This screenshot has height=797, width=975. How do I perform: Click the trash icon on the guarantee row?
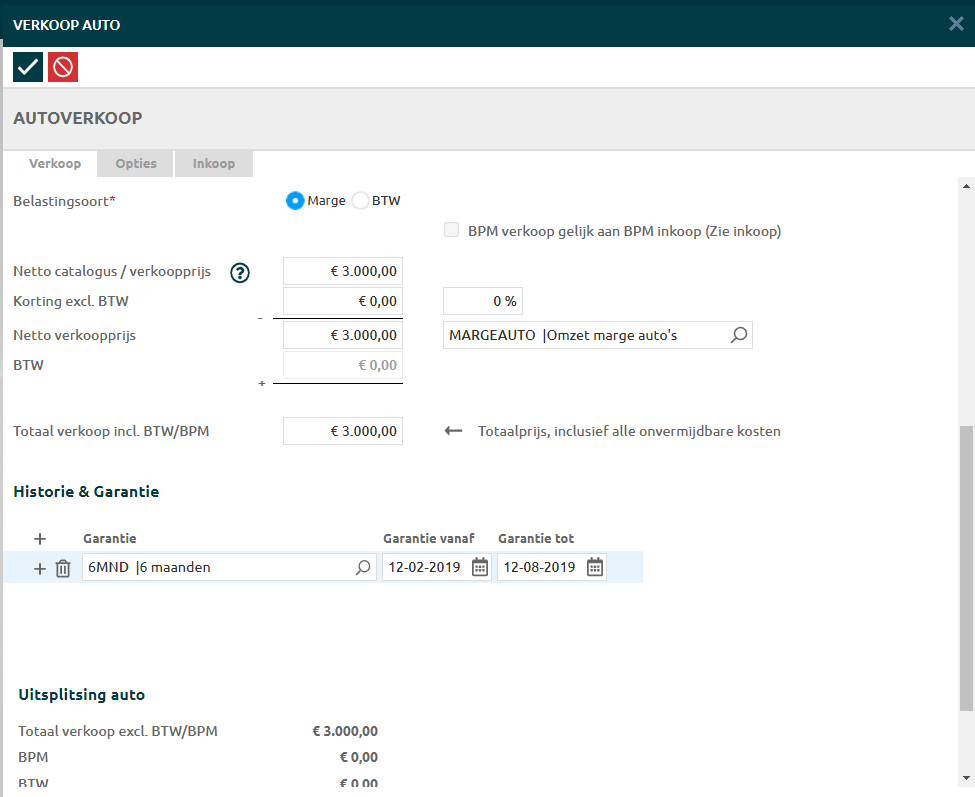coord(63,568)
